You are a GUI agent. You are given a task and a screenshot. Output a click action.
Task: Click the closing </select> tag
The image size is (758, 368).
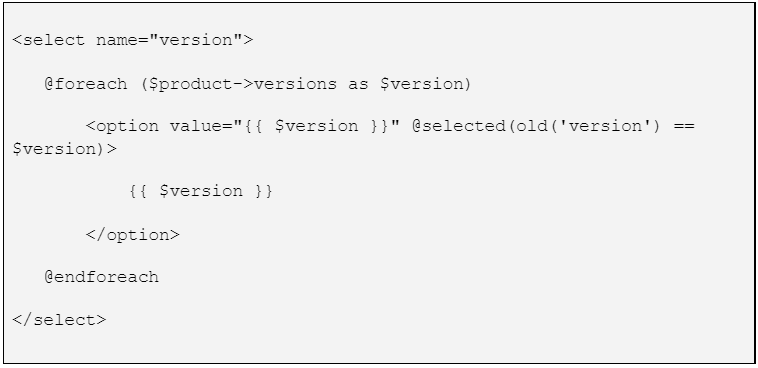click(59, 320)
